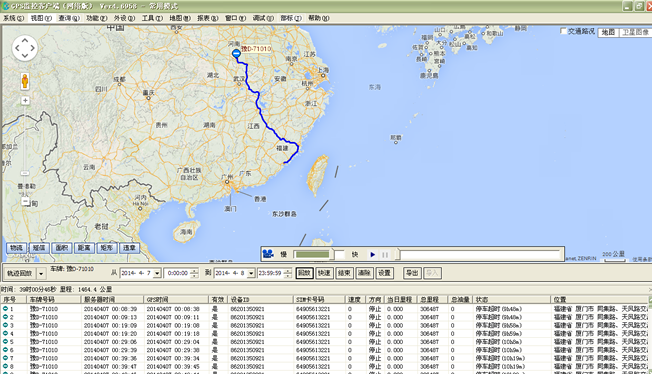
Task: Open the 工具 menu
Action: coord(152,18)
